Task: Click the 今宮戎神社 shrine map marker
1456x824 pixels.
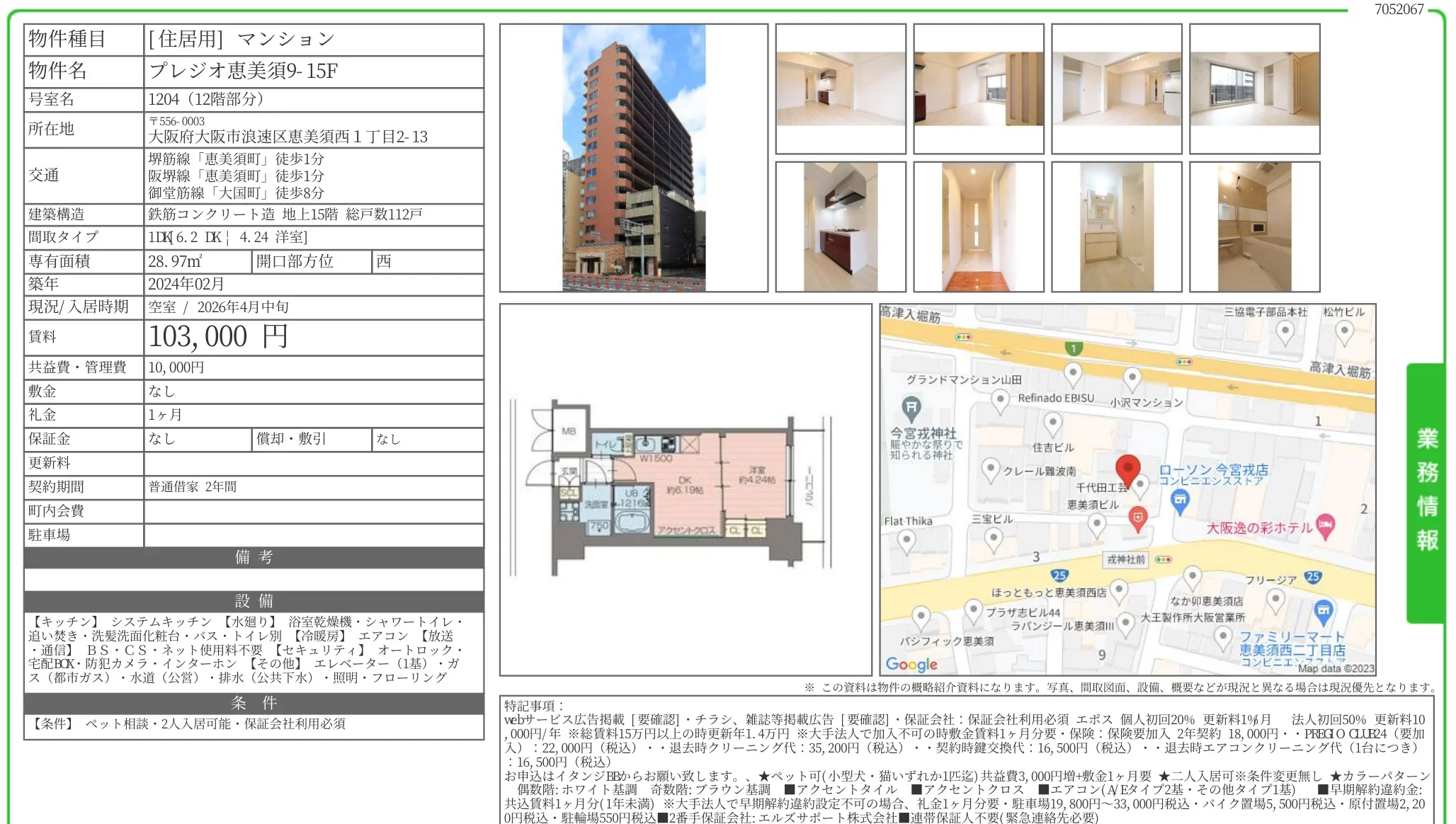Action: pyautogui.click(x=911, y=408)
